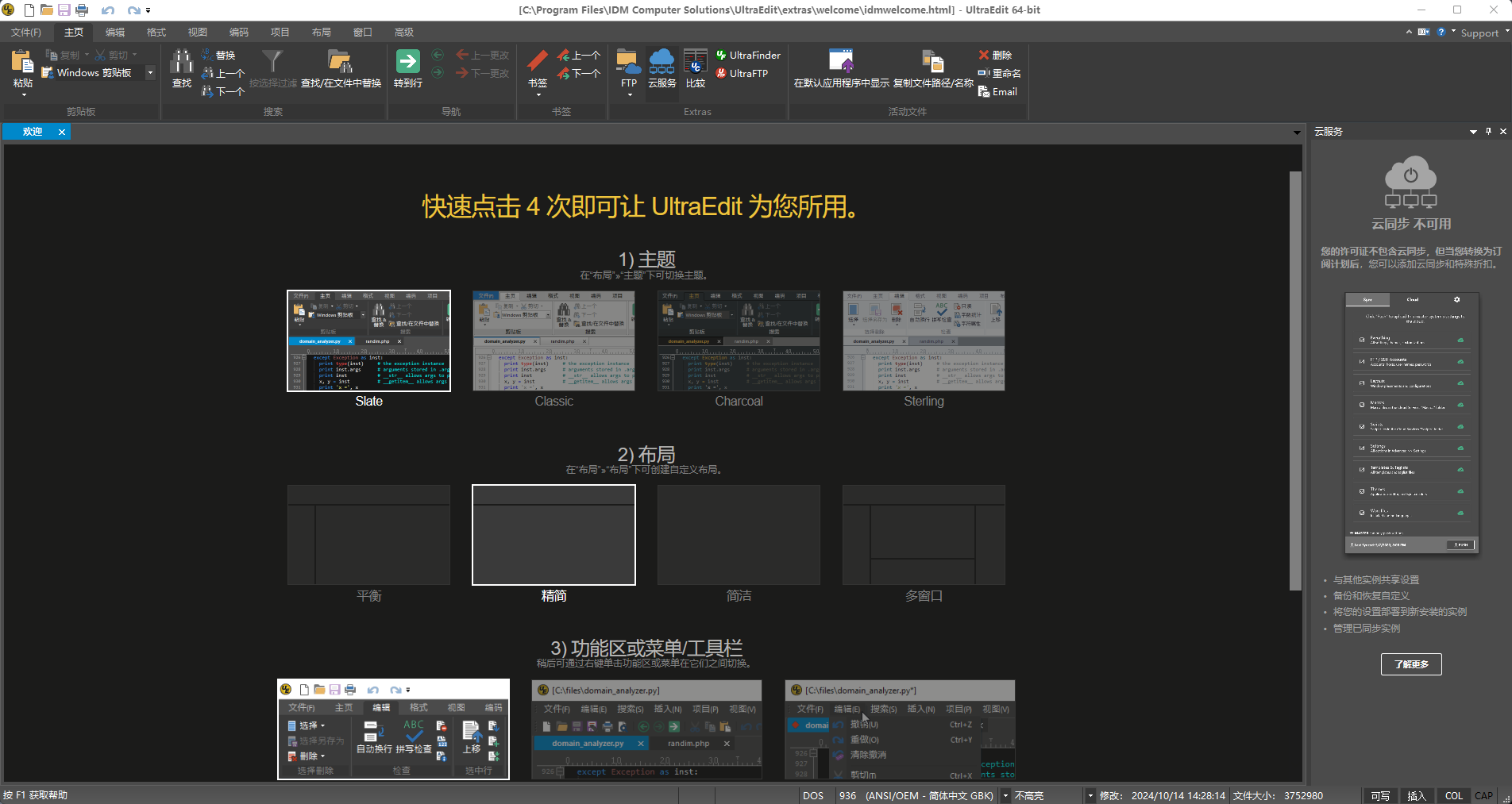Click the Email button in active file group
This screenshot has width=1512, height=804.
997,92
